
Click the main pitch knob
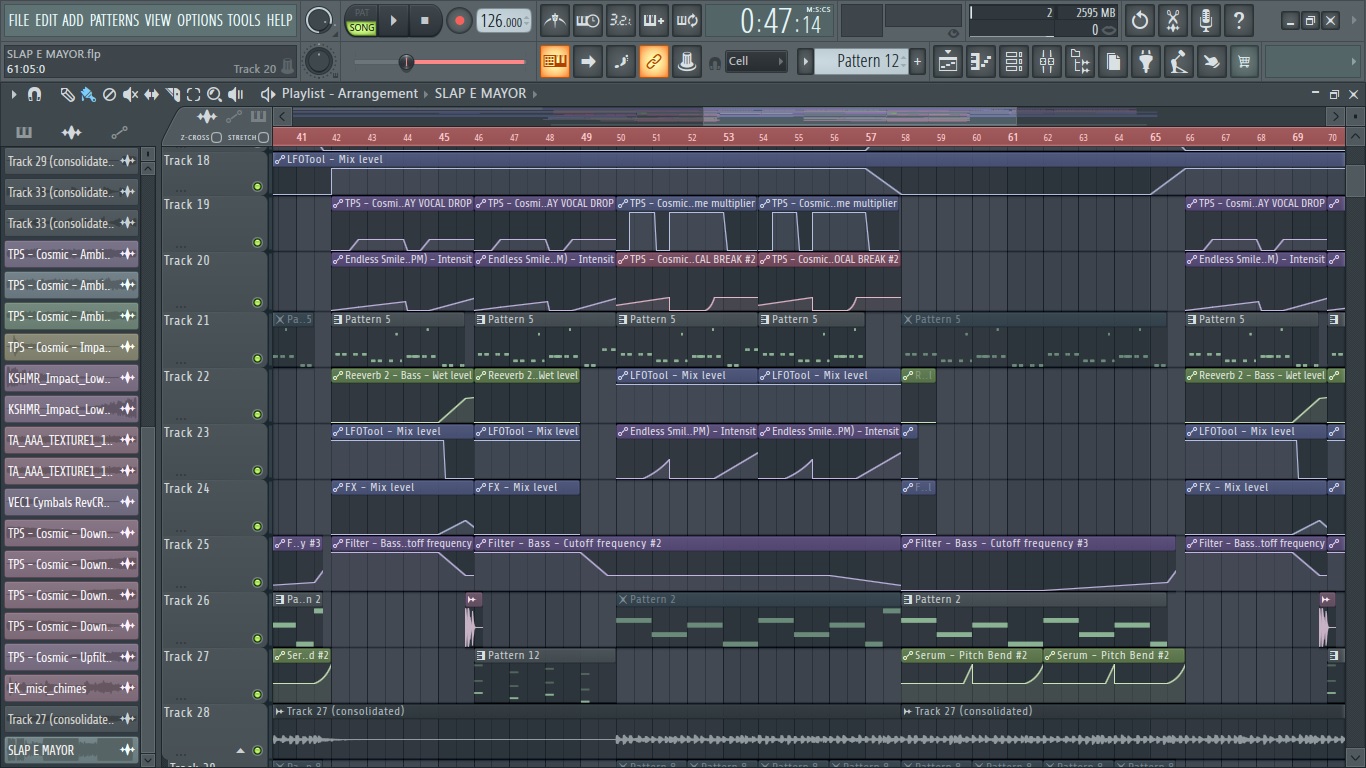click(x=319, y=61)
